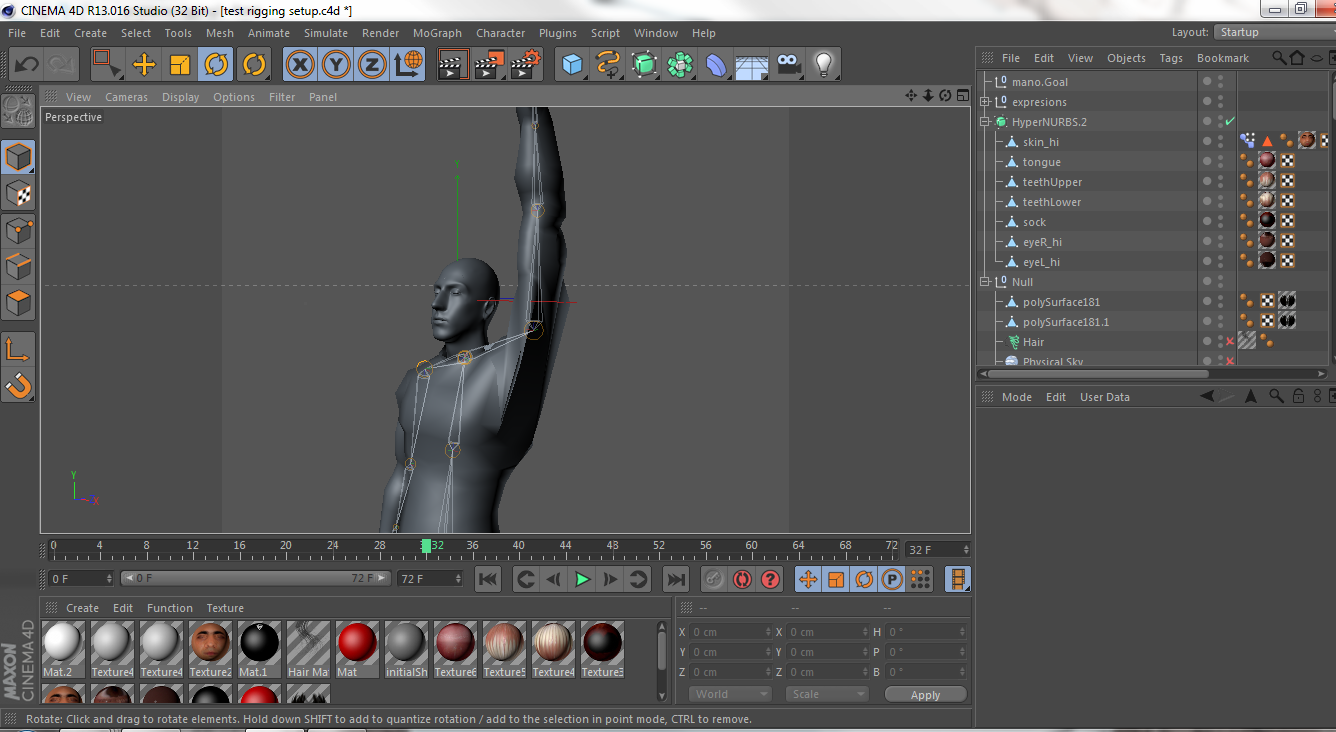Image resolution: width=1336 pixels, height=732 pixels.
Task: Toggle the world coordinate system button
Action: point(408,65)
